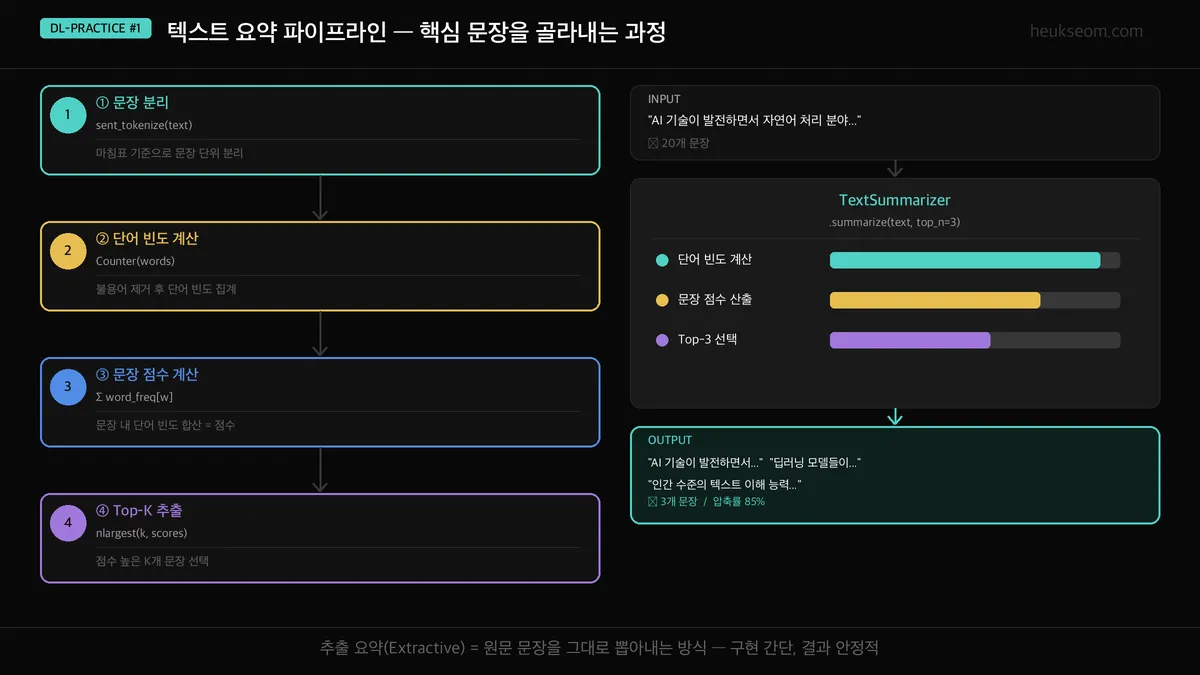
Task: Click the DL-PRACTICE #1 badge
Action: [95, 29]
